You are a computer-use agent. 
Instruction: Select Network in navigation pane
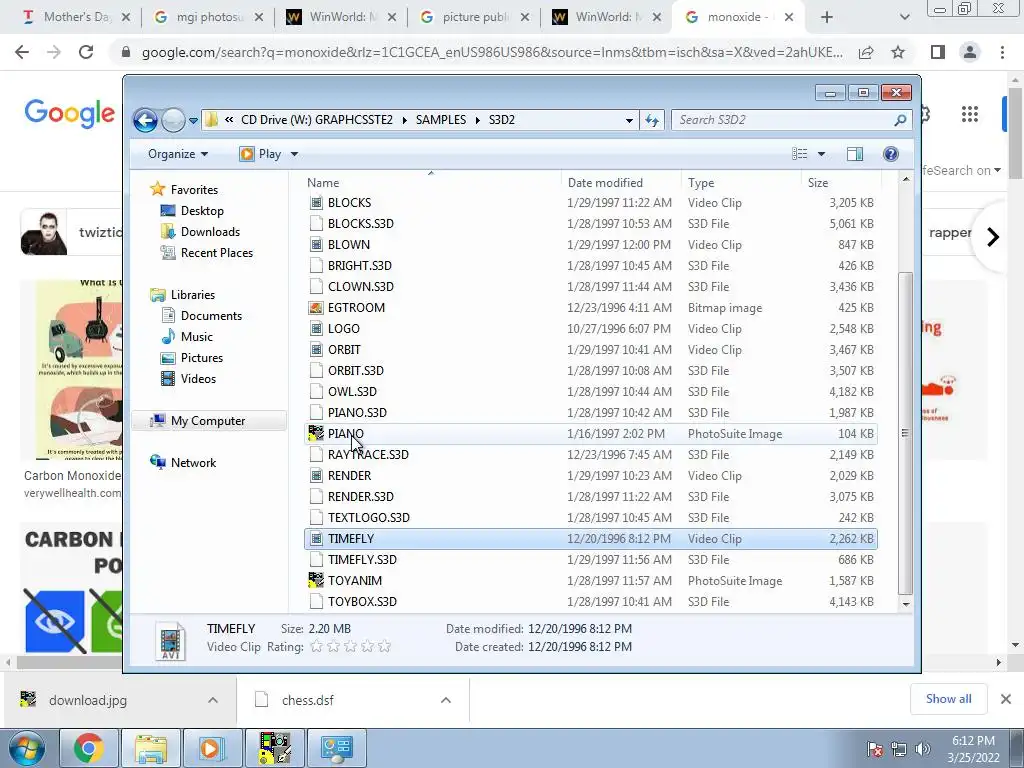click(184, 463)
